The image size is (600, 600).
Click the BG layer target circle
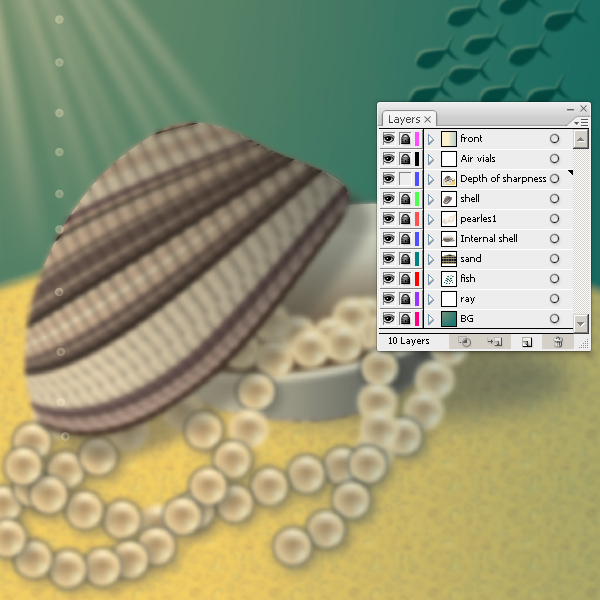(x=554, y=318)
